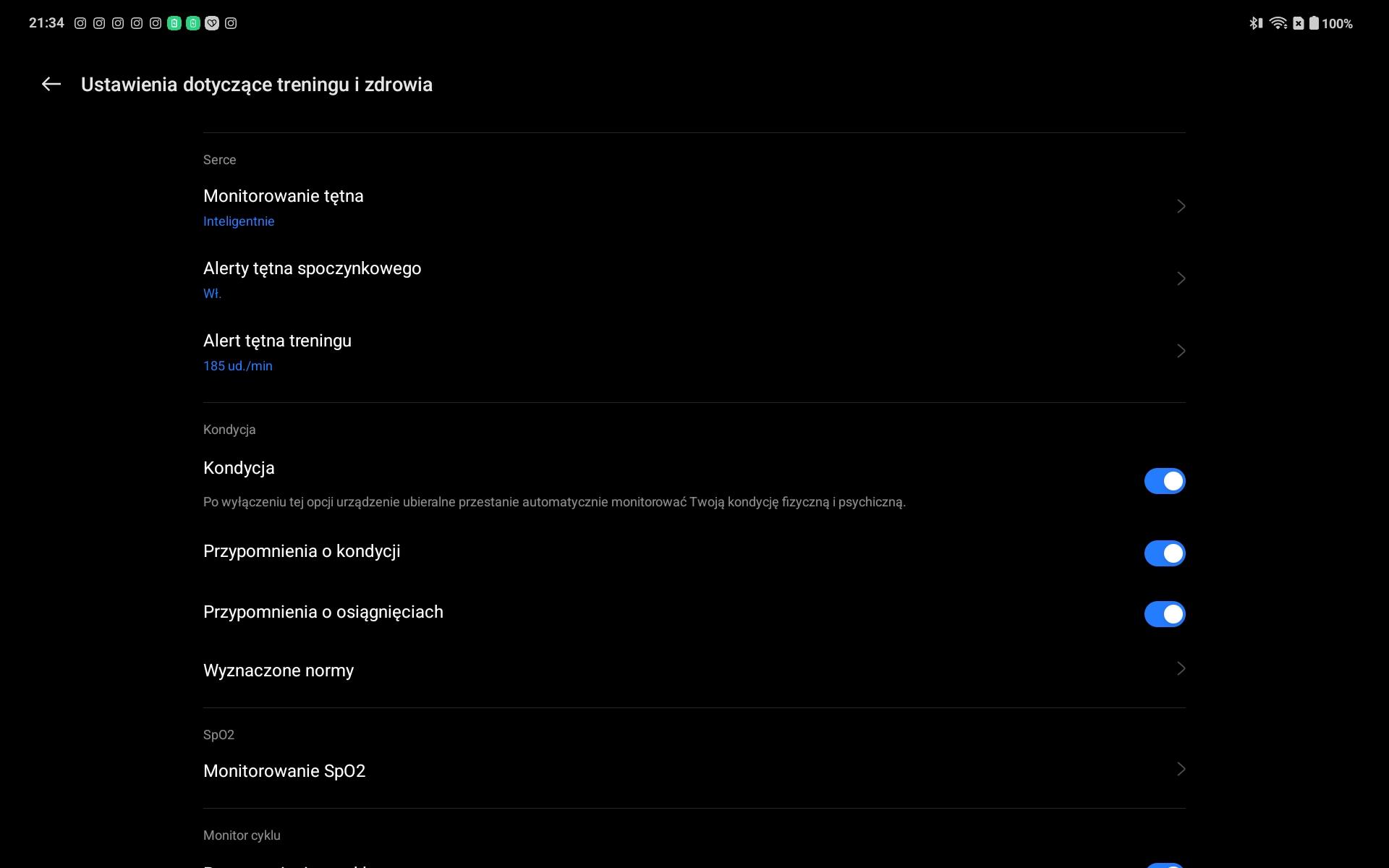Open the Monitorowanie SpO2 menu item
The image size is (1389, 868).
[284, 771]
